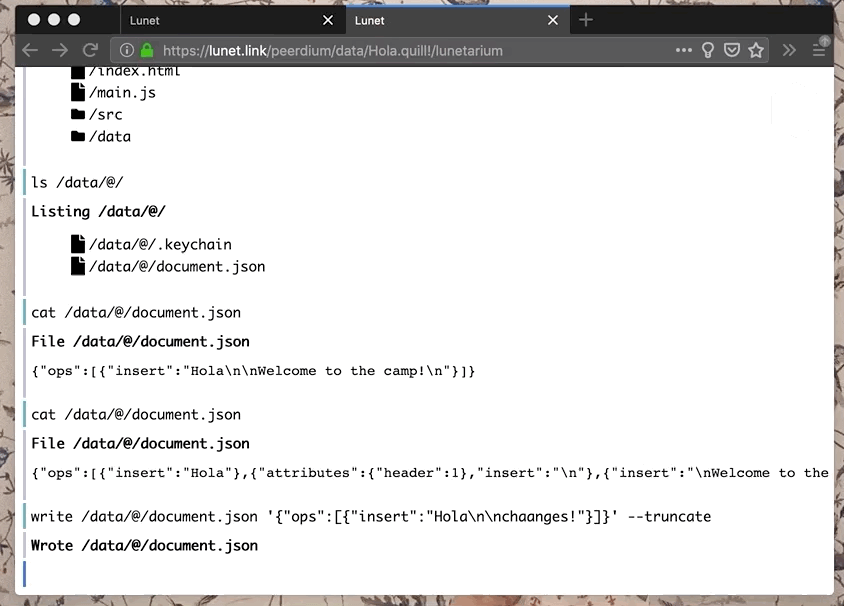This screenshot has height=606, width=844.
Task: Click the green padlock security icon
Action: click(147, 50)
